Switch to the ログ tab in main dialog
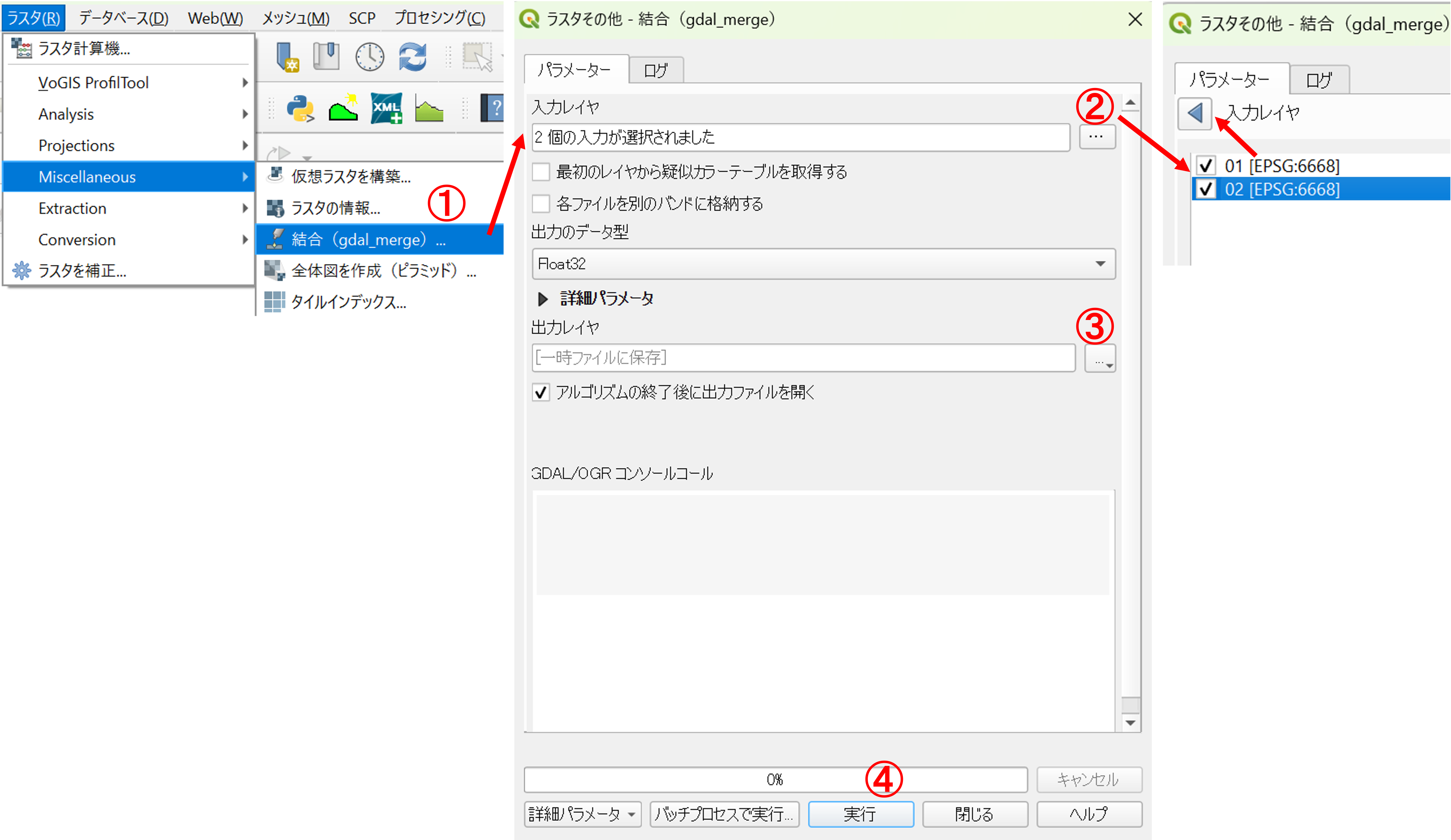The image size is (1451, 840). pyautogui.click(x=655, y=71)
